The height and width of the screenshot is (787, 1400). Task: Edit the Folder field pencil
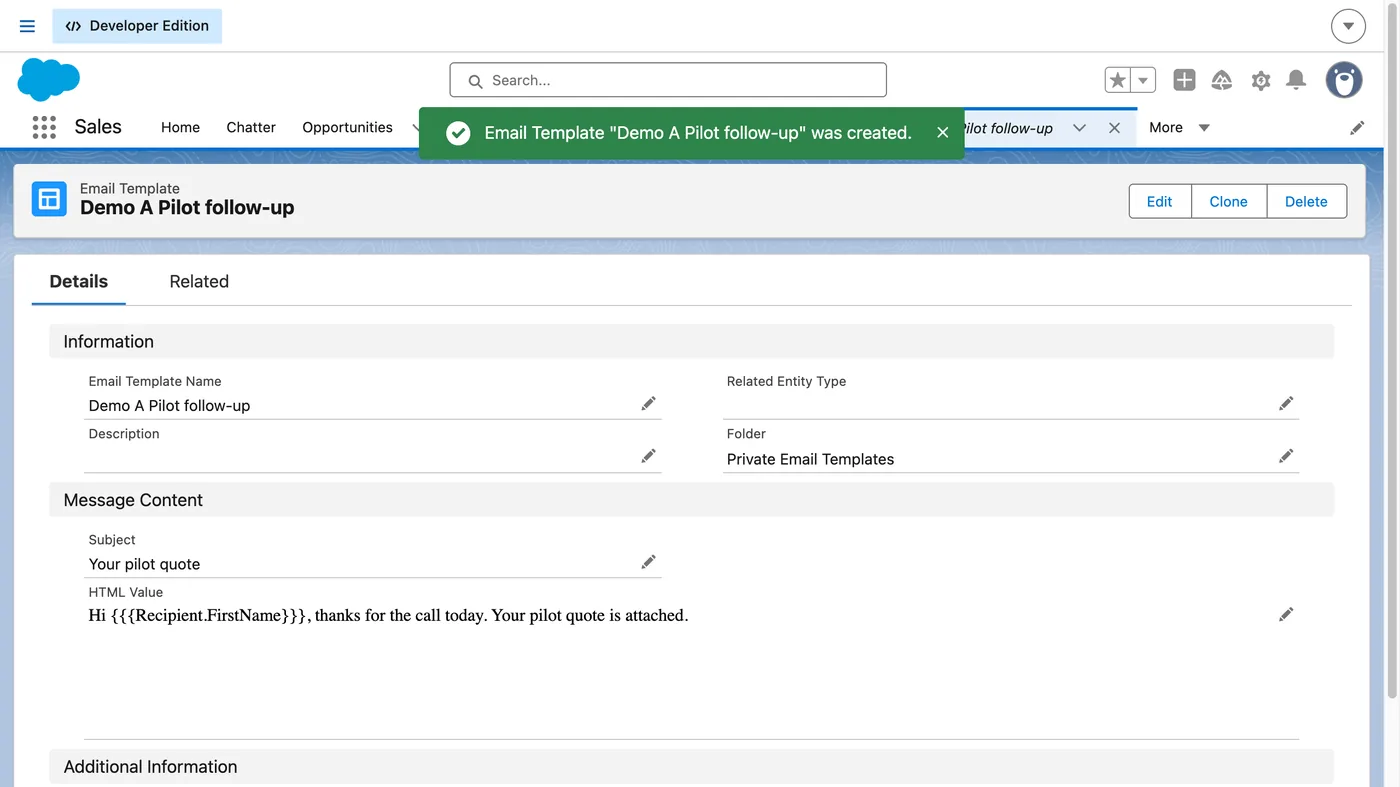[x=1286, y=455]
